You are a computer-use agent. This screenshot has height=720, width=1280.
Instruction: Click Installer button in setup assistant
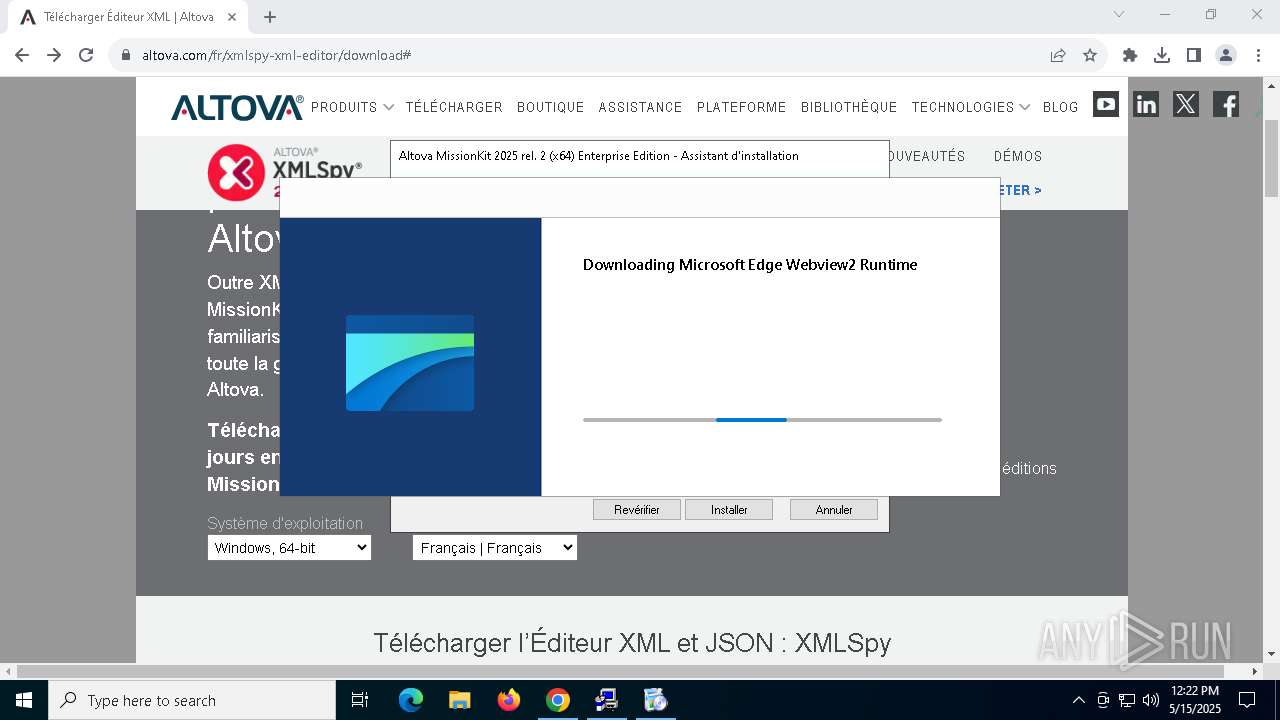[x=729, y=510]
